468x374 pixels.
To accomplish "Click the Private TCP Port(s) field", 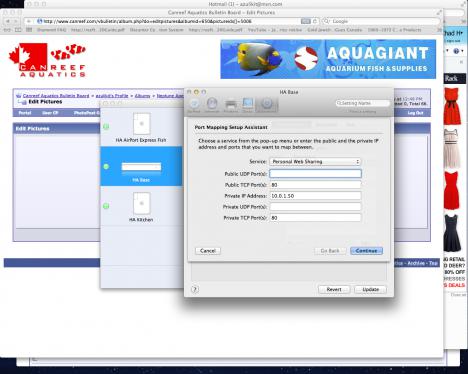I will click(315, 218).
